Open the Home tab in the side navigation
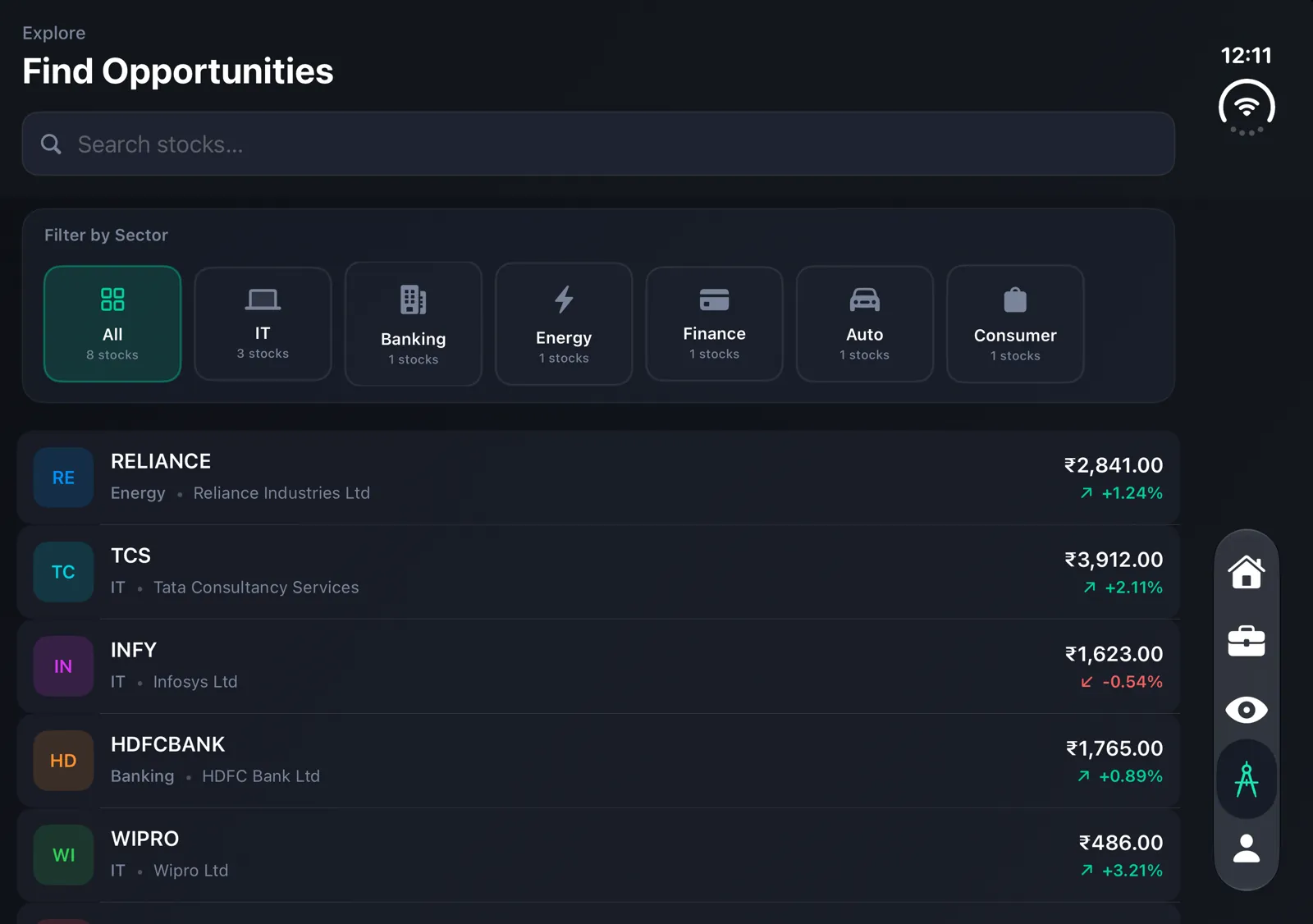1313x924 pixels. (x=1246, y=571)
